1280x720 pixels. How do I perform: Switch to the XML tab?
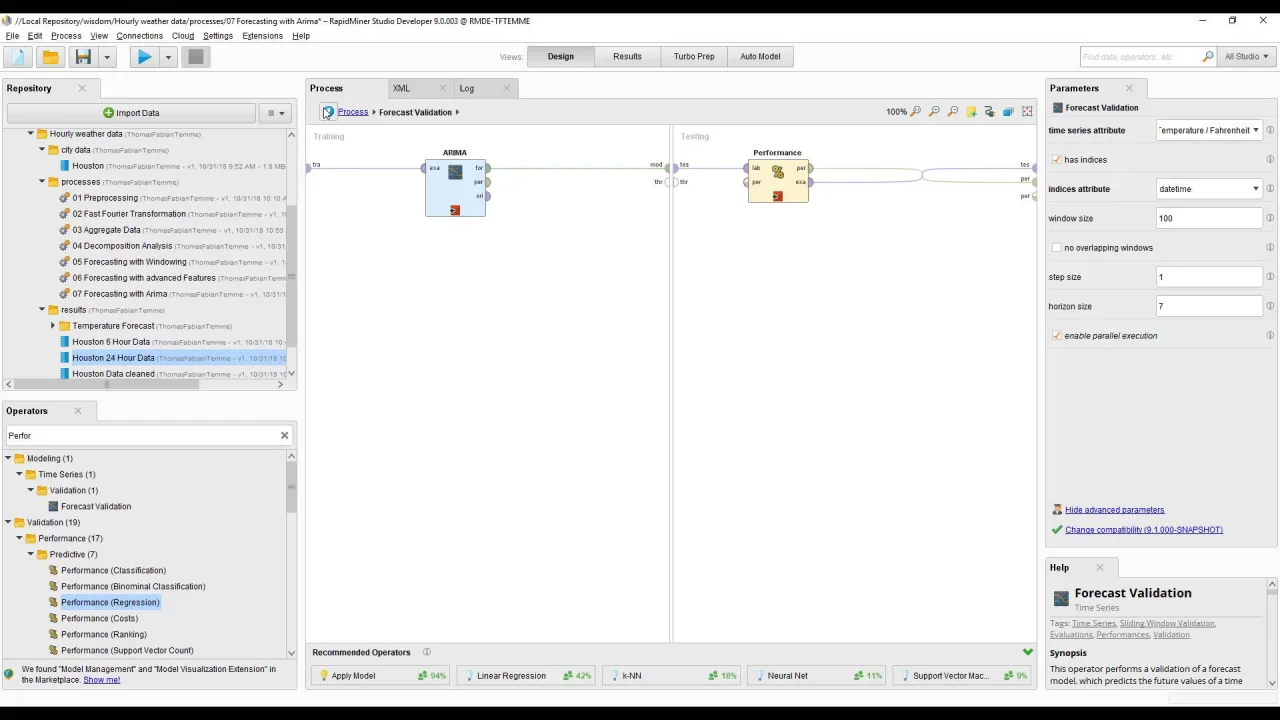[401, 88]
